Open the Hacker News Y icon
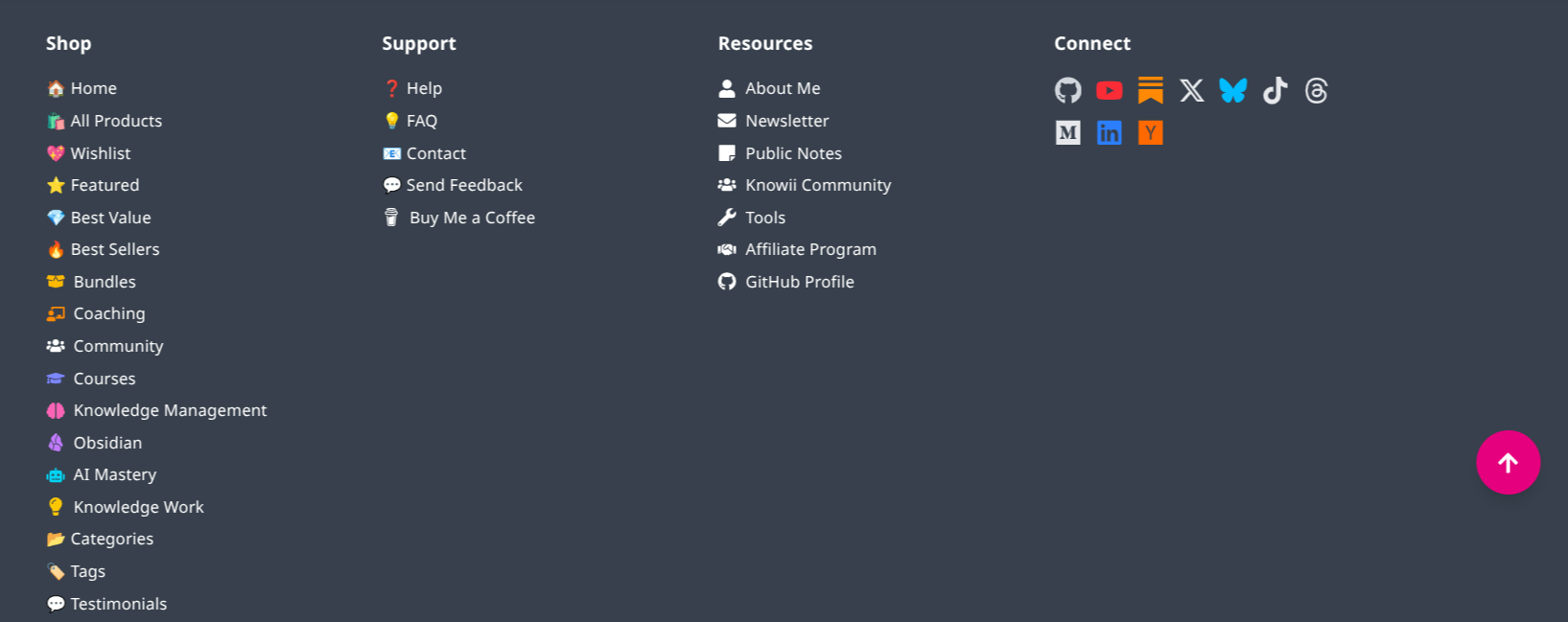This screenshot has height=622, width=1568. click(x=1150, y=132)
